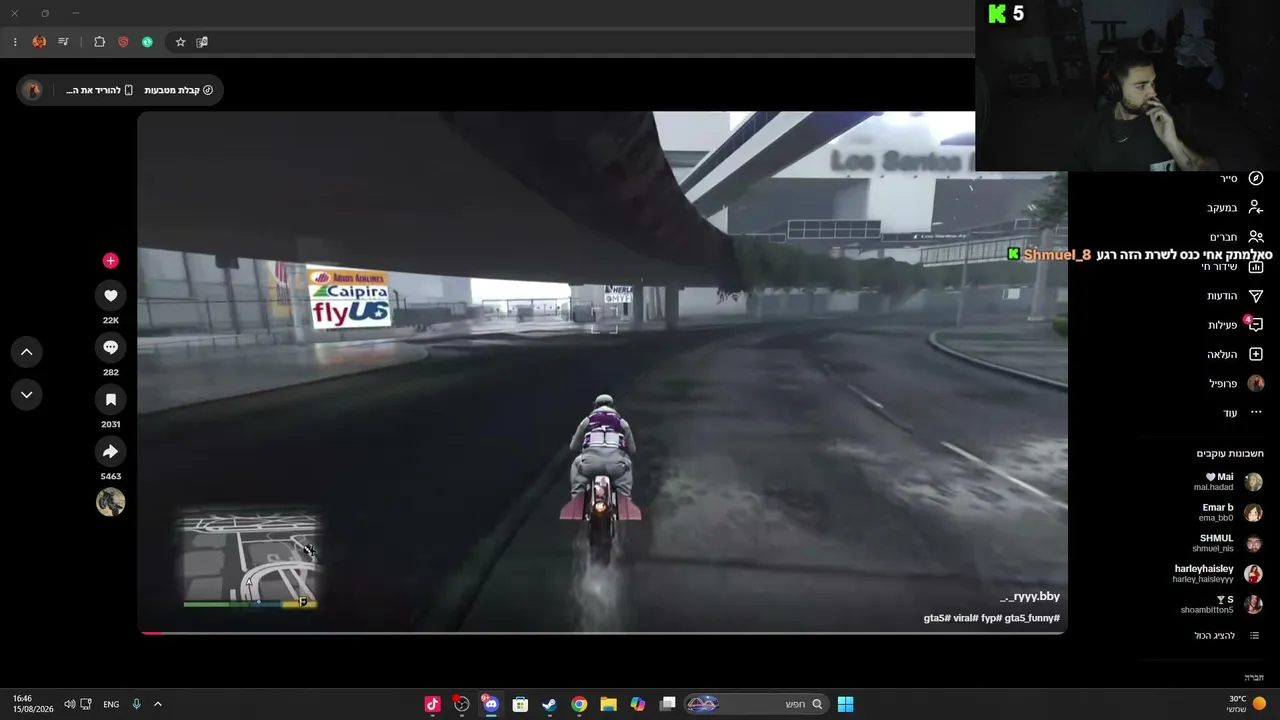Image resolution: width=1280 pixels, height=720 pixels.
Task: Open Chrome media controls icon
Action: pyautogui.click(x=63, y=42)
